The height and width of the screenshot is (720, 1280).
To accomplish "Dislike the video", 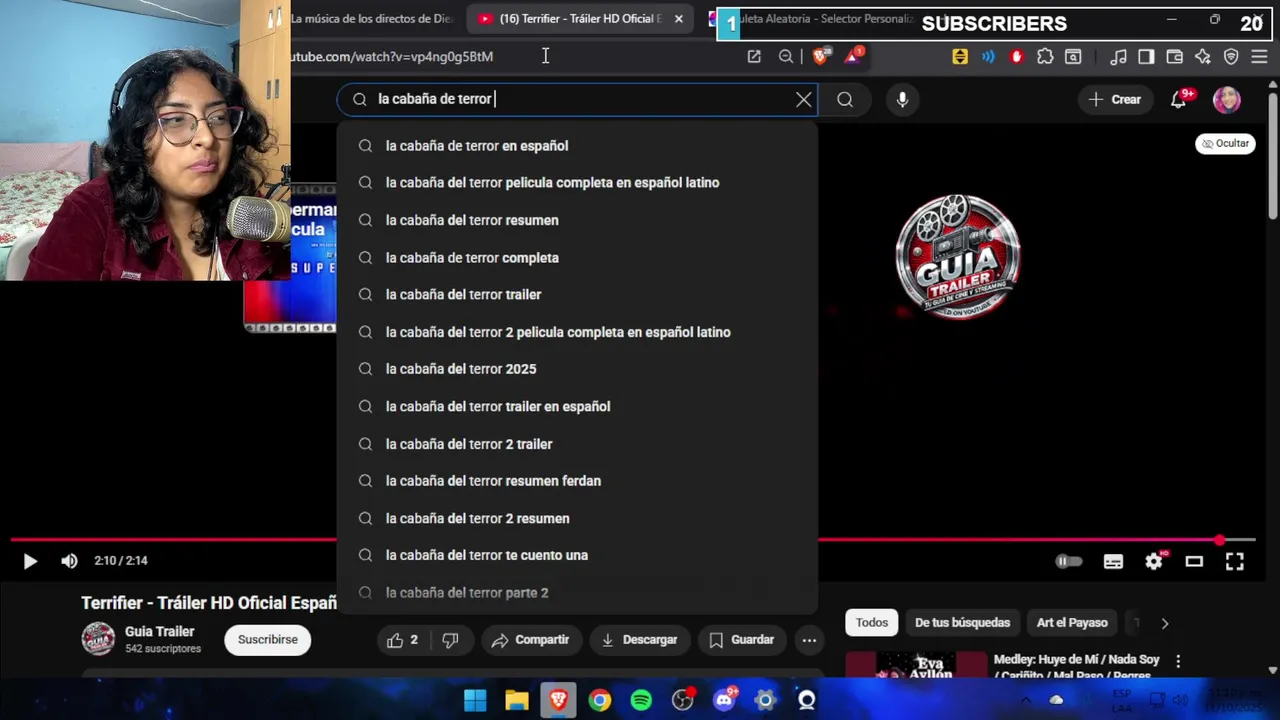I will coord(450,640).
